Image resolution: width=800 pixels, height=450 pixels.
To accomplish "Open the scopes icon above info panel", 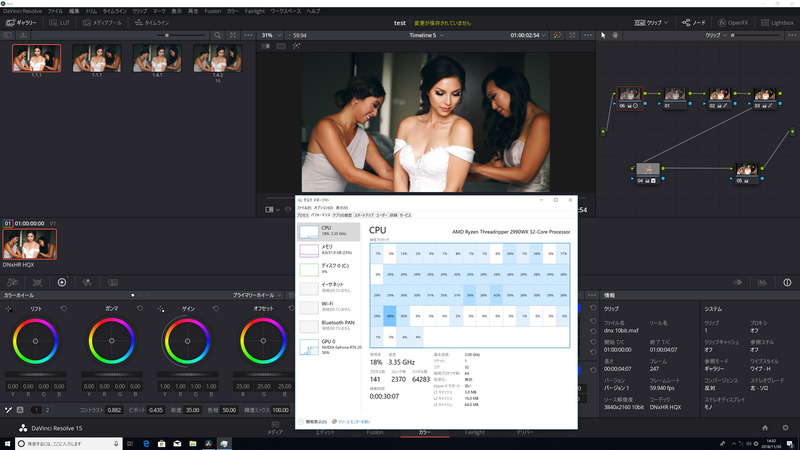I will [762, 282].
